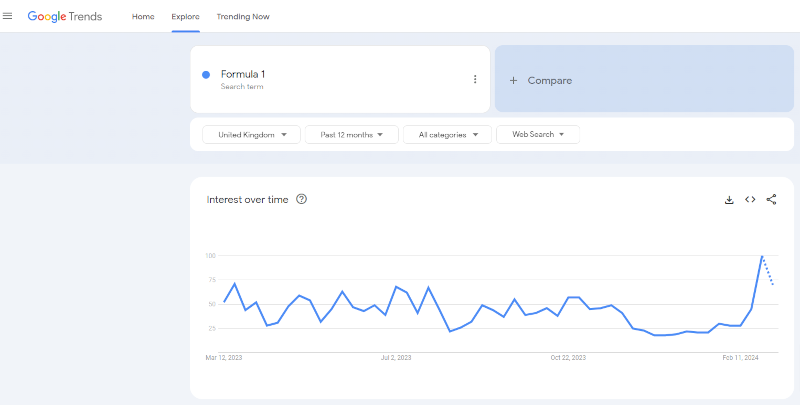Click the Formula 1 search term field
The image size is (800, 405).
pos(340,79)
